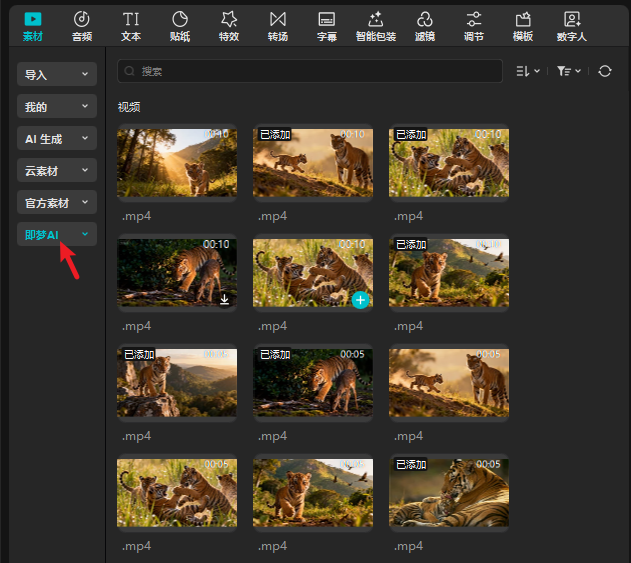Click the AI 生成 button
The image size is (631, 563).
pos(57,139)
